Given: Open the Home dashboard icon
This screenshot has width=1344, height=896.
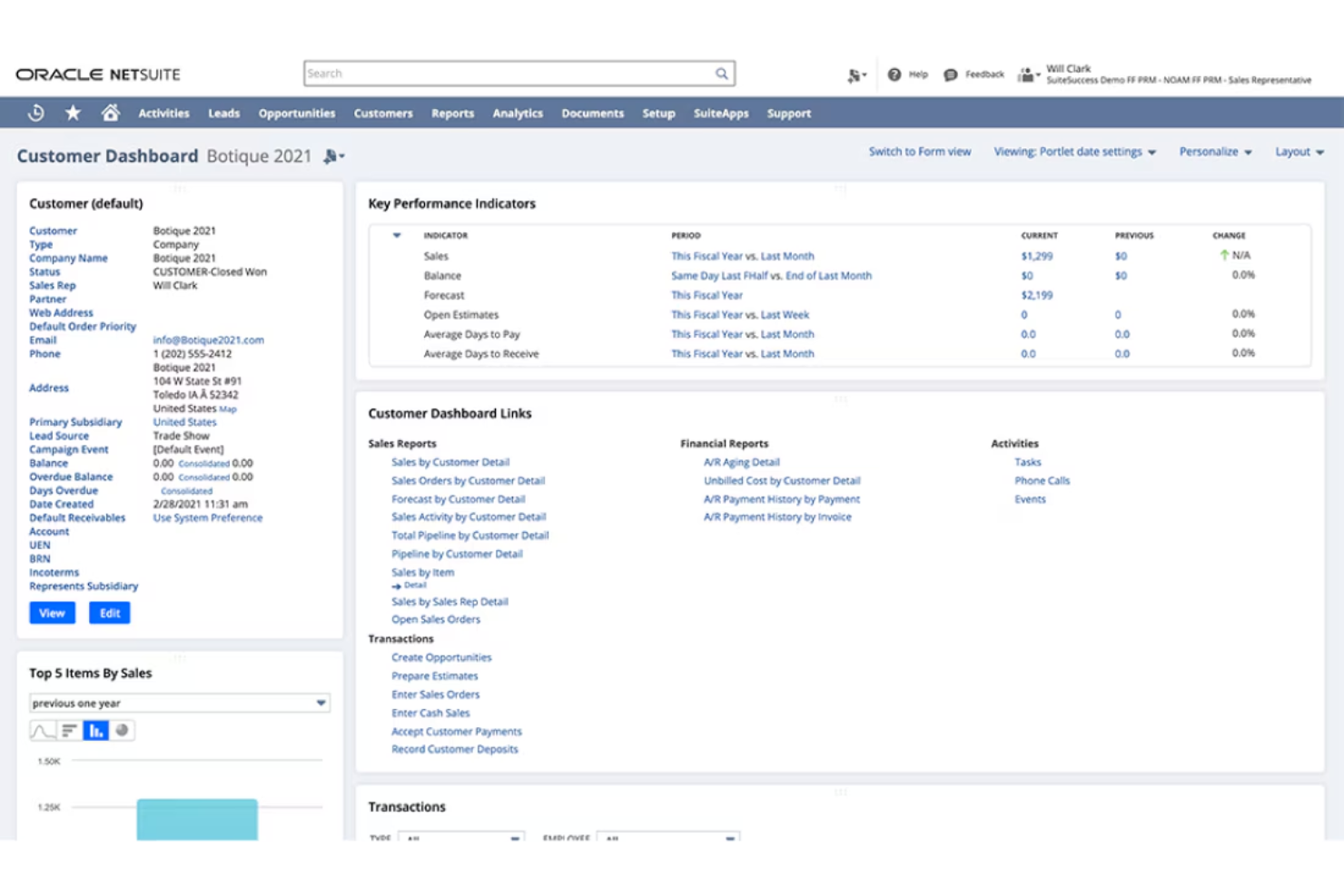Looking at the screenshot, I should click(x=111, y=113).
